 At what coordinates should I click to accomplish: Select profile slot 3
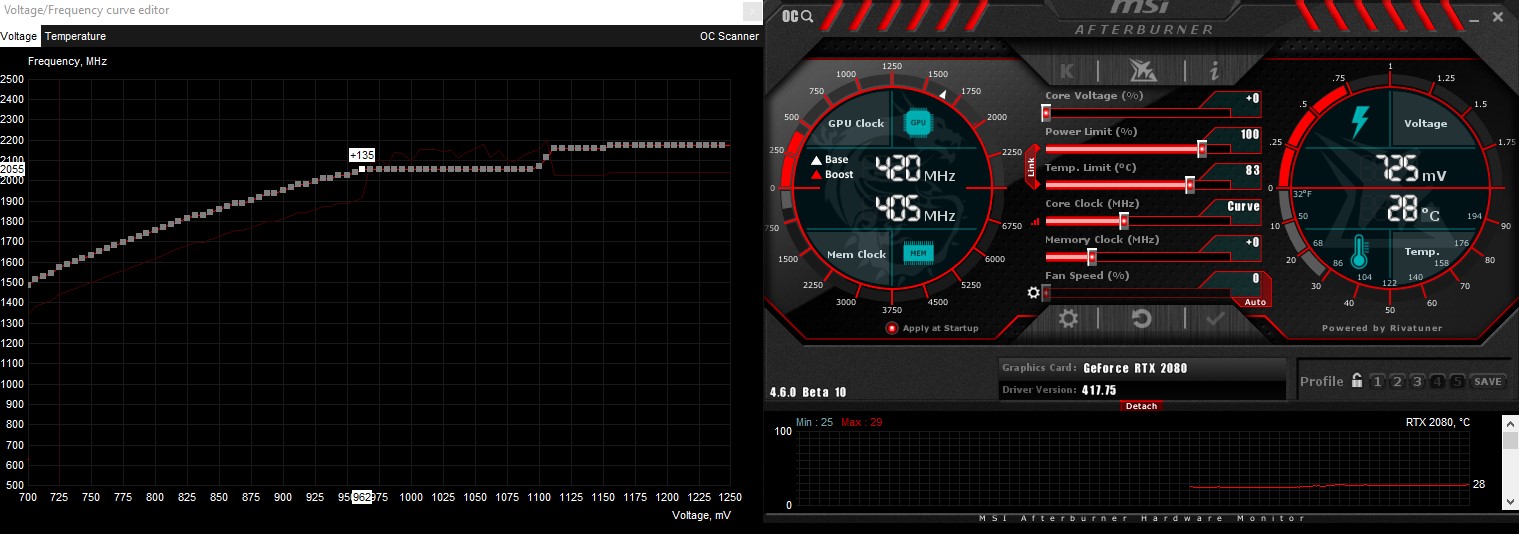(1417, 381)
